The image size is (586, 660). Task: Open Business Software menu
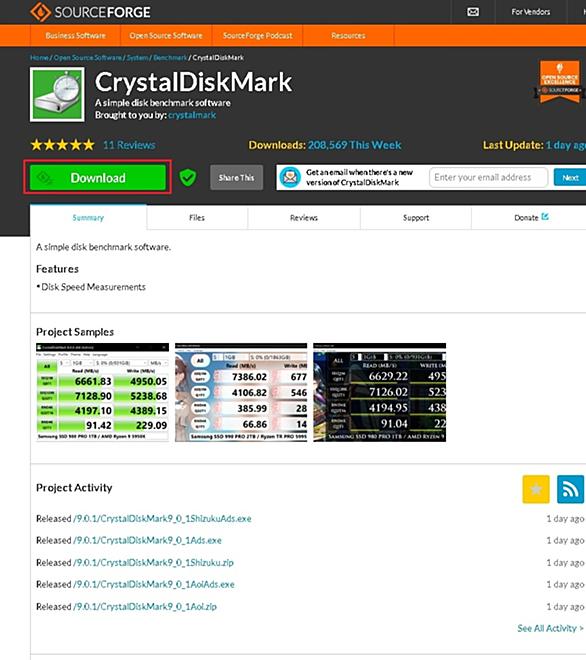[75, 35]
